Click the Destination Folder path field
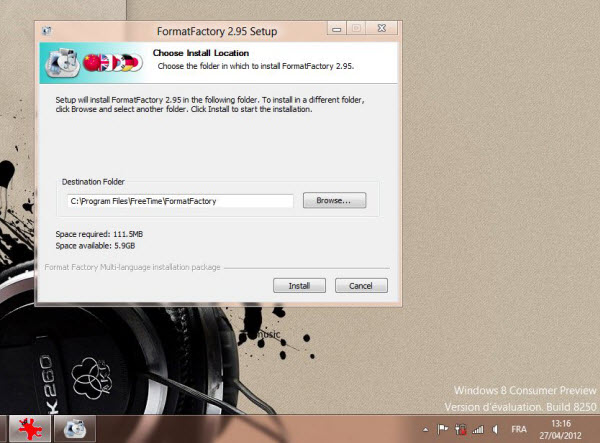600x443 pixels. point(180,201)
